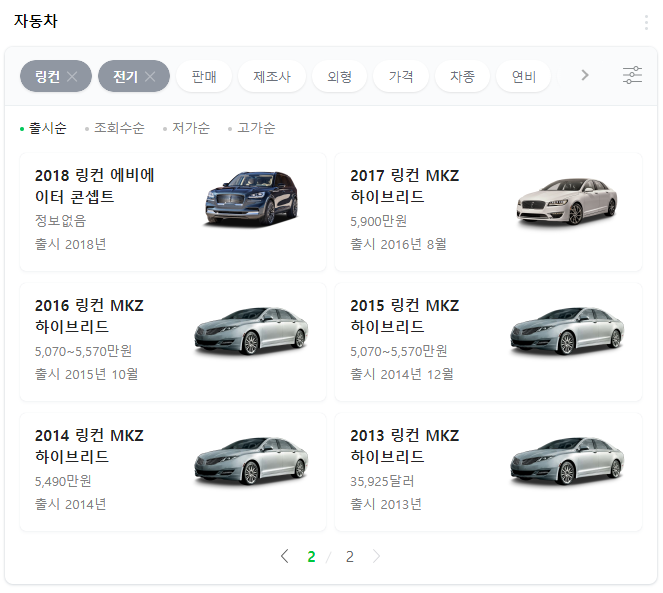Open the 제조사 filter
Image resolution: width=663 pixels, height=593 pixels.
(272, 77)
